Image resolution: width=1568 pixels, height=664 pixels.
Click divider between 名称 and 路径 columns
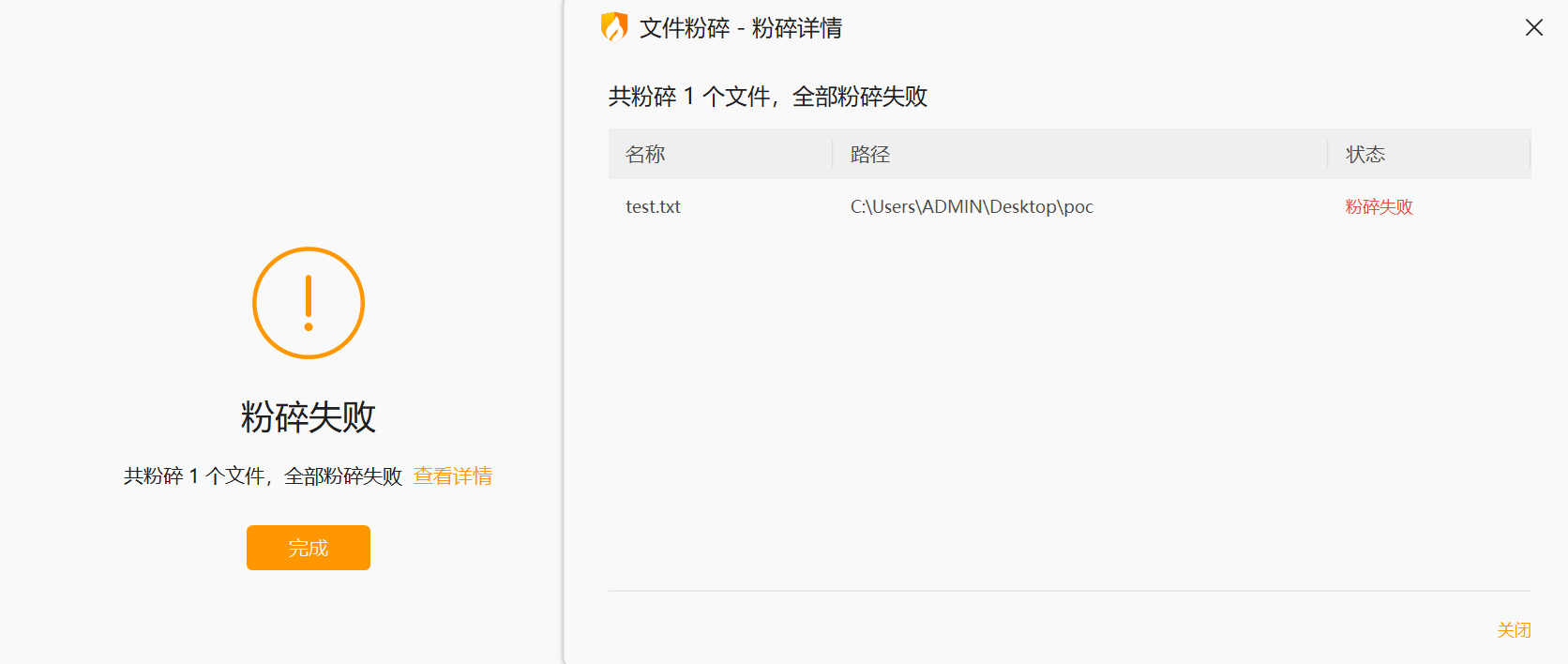(x=833, y=155)
